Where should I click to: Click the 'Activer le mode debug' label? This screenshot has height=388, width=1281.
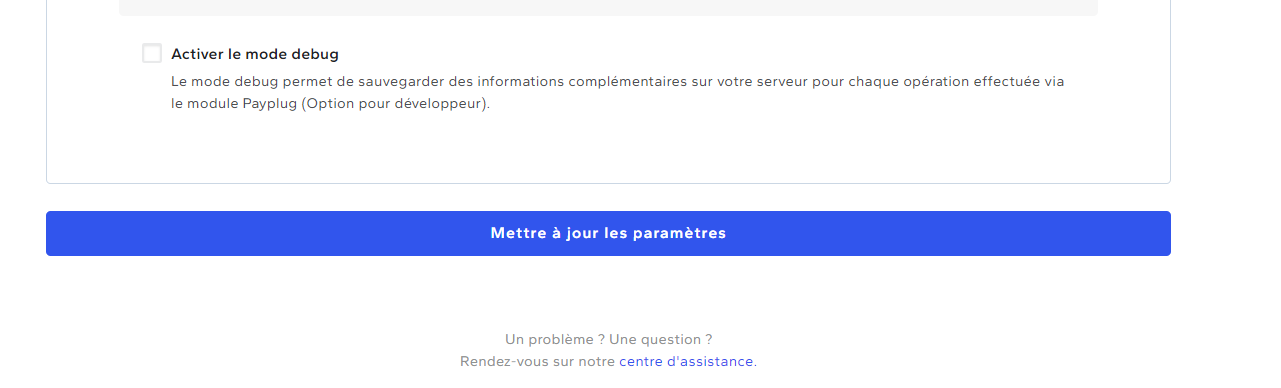[255, 54]
